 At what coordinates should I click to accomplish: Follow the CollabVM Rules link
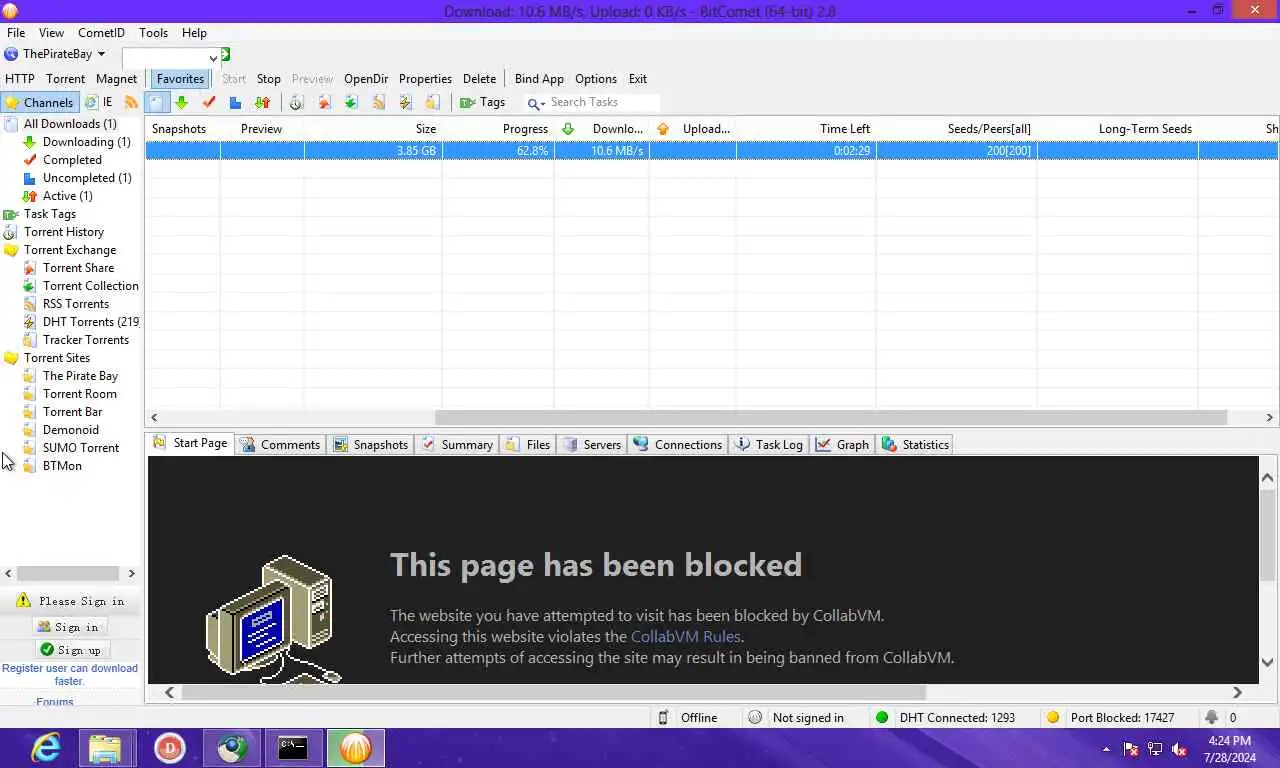click(x=685, y=636)
